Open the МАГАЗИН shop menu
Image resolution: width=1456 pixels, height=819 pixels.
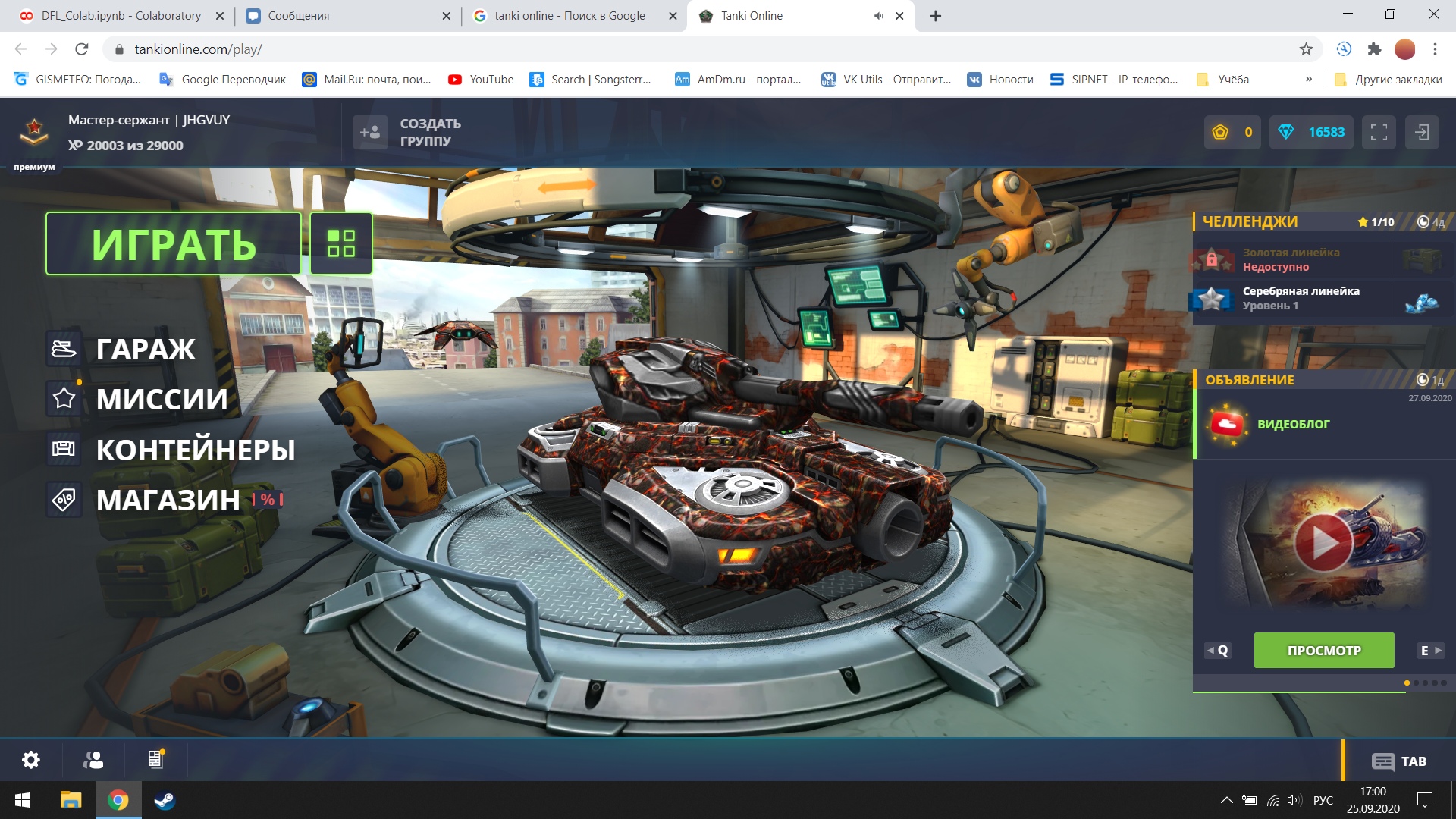click(x=168, y=500)
